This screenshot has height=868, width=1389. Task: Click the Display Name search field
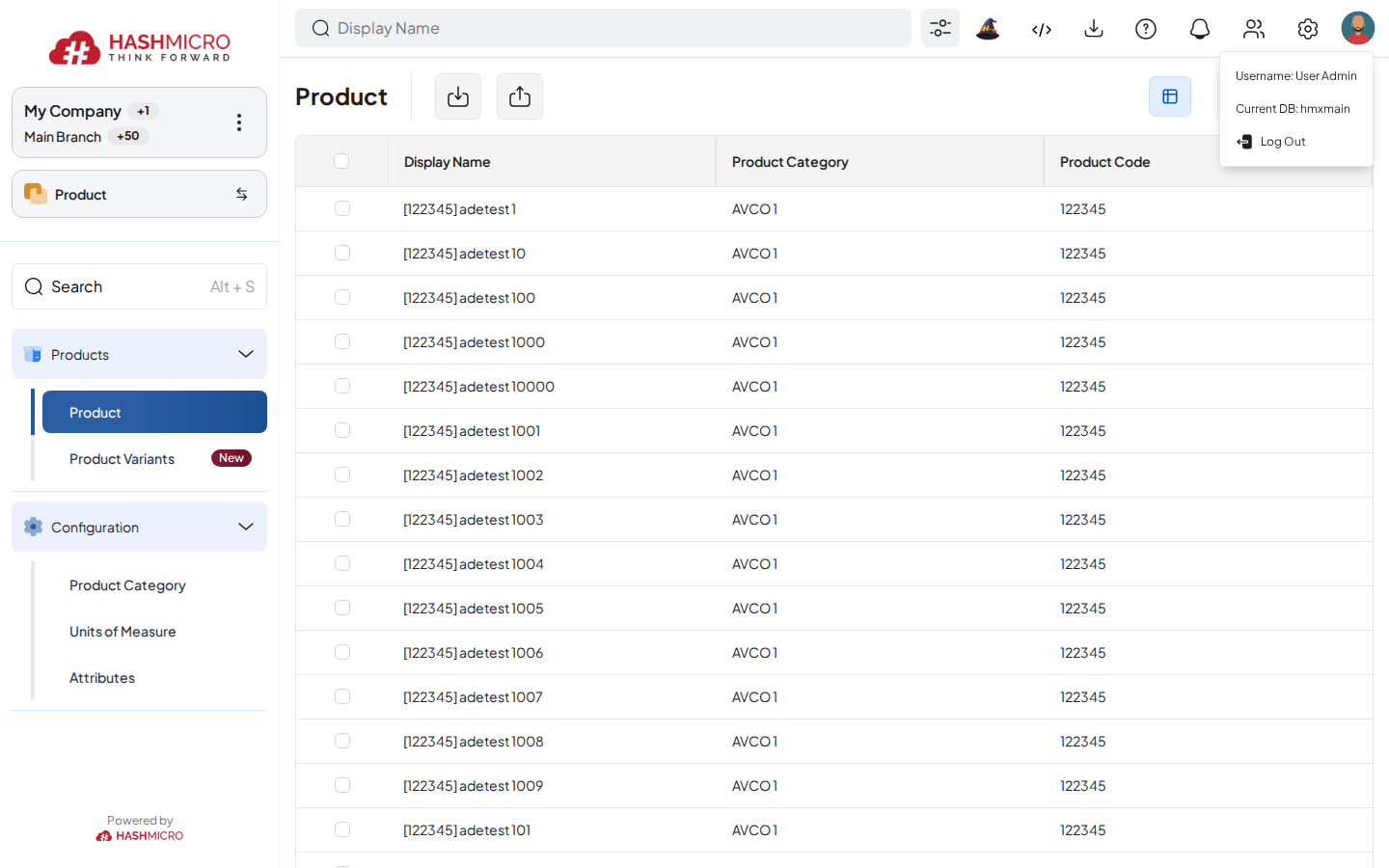[x=603, y=28]
